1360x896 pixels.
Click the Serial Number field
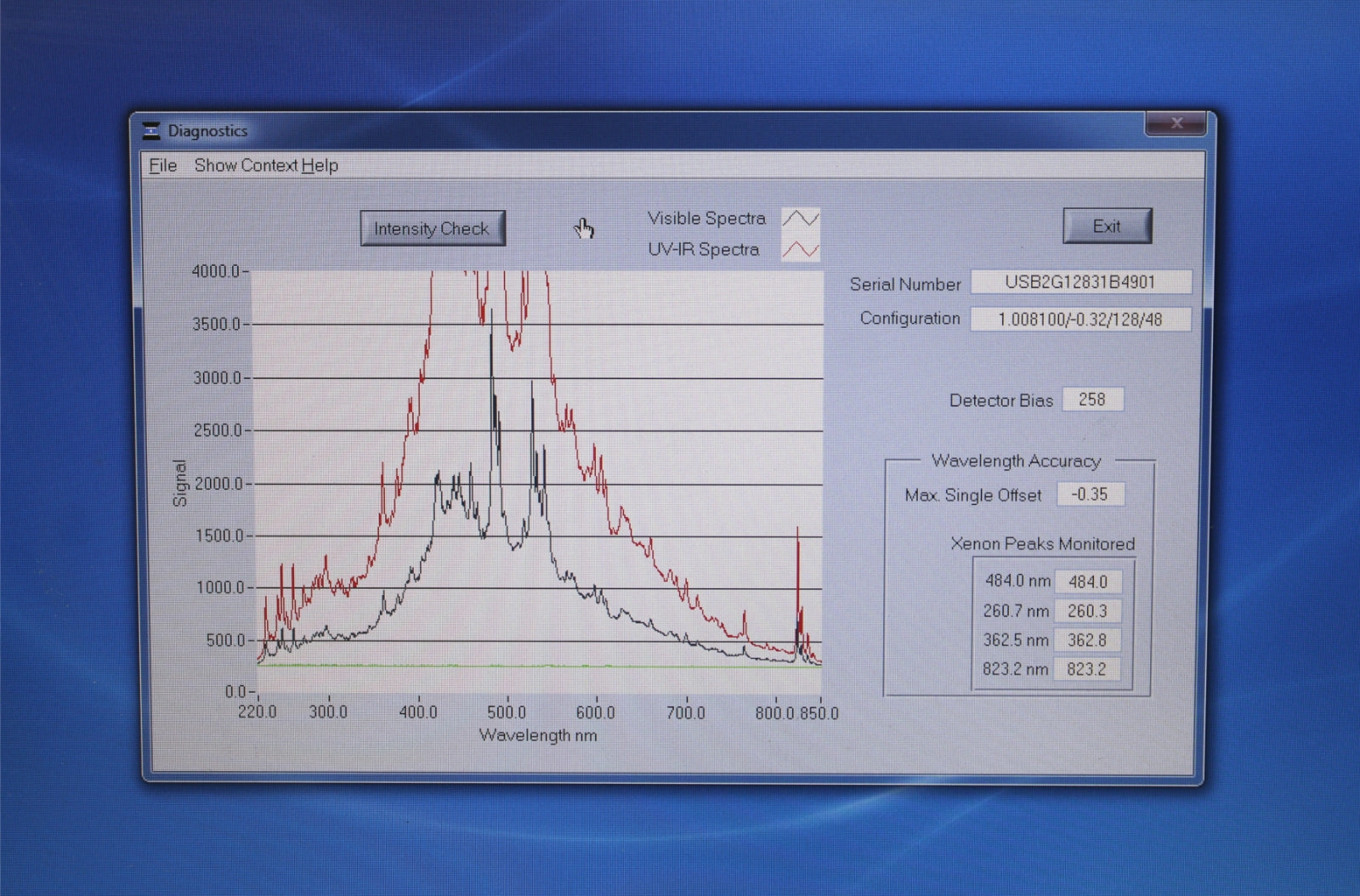[1080, 282]
